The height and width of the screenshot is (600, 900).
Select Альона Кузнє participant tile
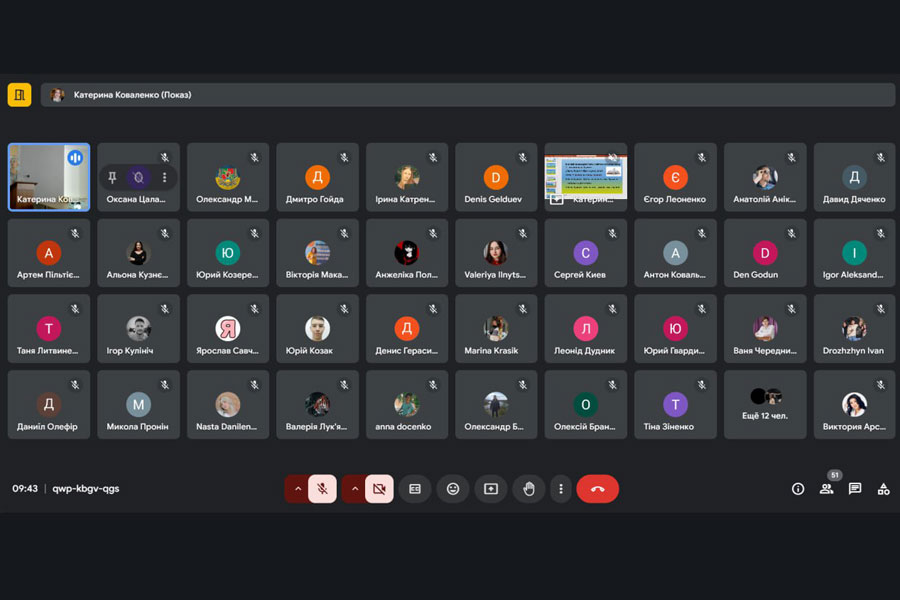138,253
